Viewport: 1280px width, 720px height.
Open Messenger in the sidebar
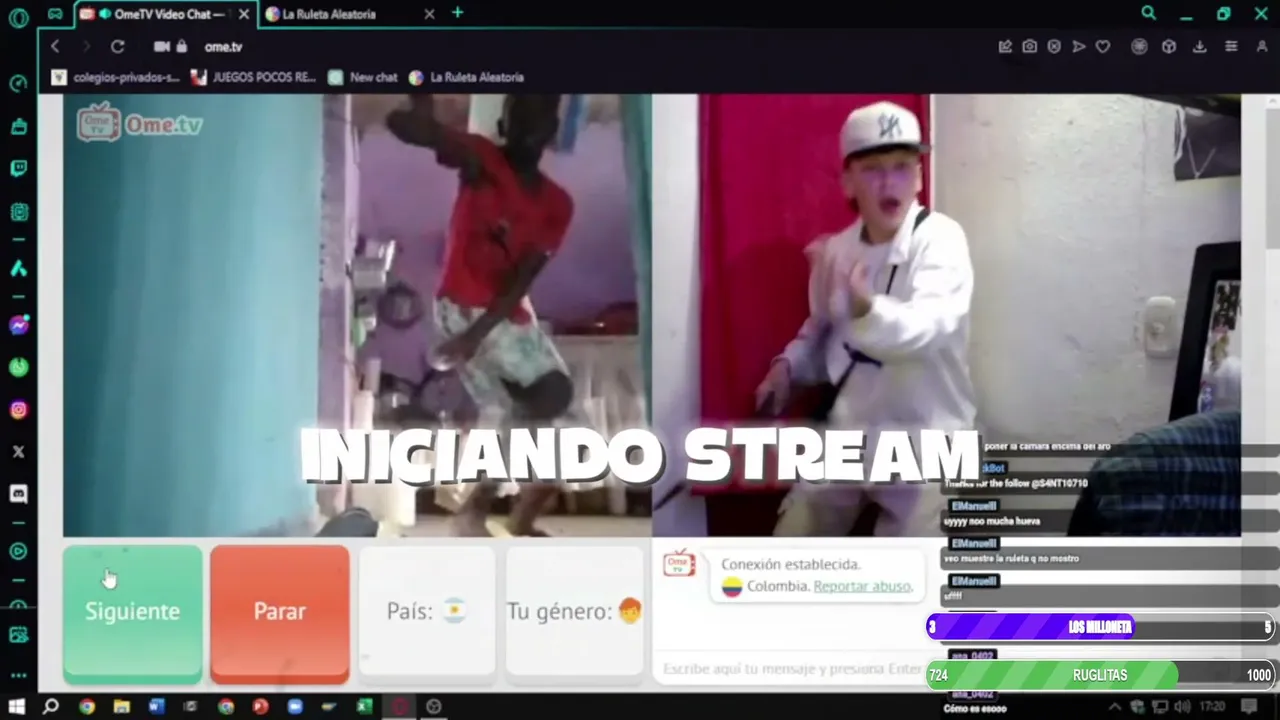(18, 325)
